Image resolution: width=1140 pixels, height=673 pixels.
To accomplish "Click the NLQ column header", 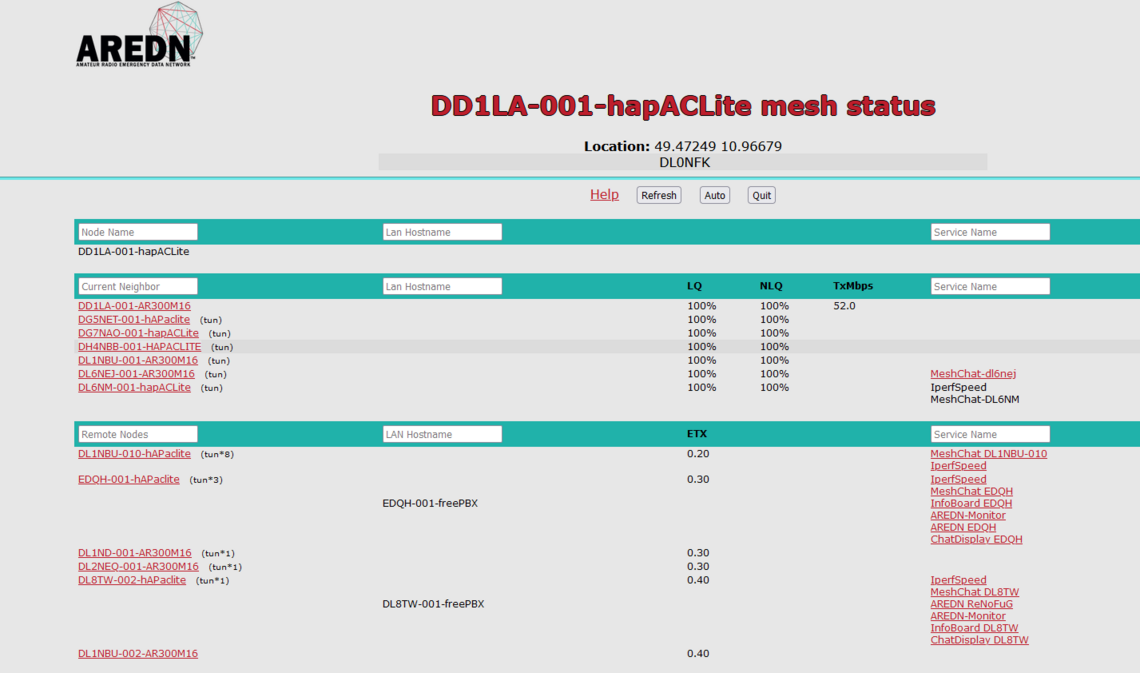I will pyautogui.click(x=771, y=286).
